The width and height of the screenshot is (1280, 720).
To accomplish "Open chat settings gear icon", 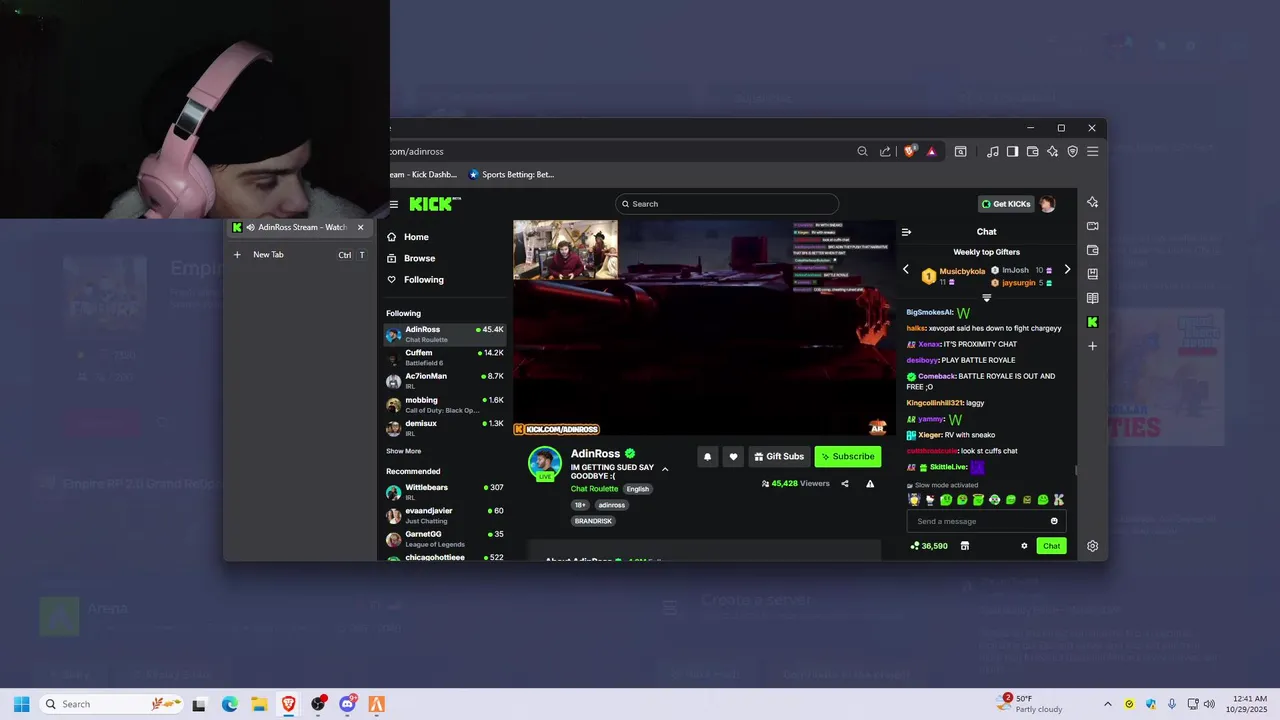I will pyautogui.click(x=1024, y=546).
